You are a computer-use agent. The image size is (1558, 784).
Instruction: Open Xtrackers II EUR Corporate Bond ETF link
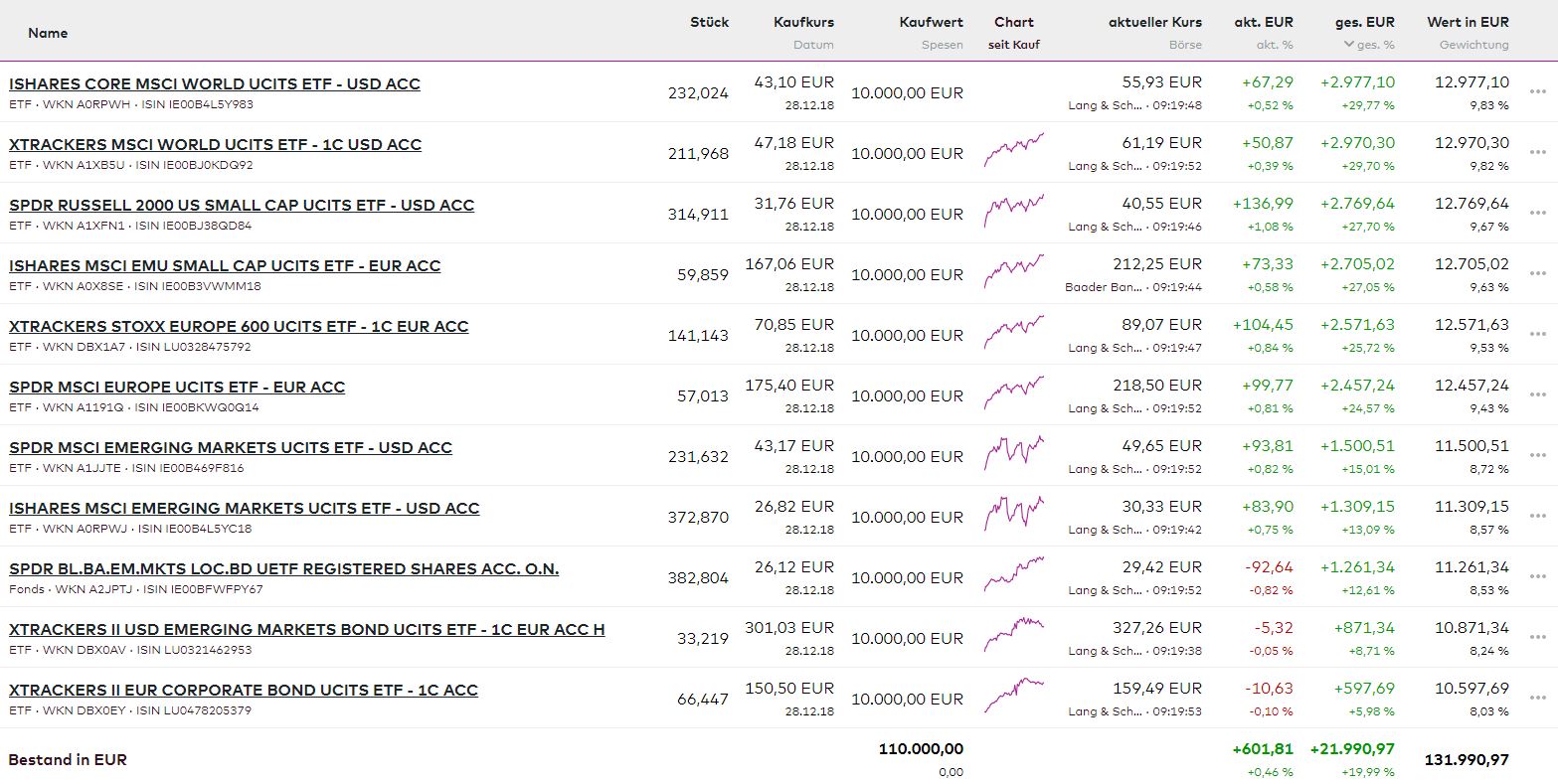[x=244, y=691]
